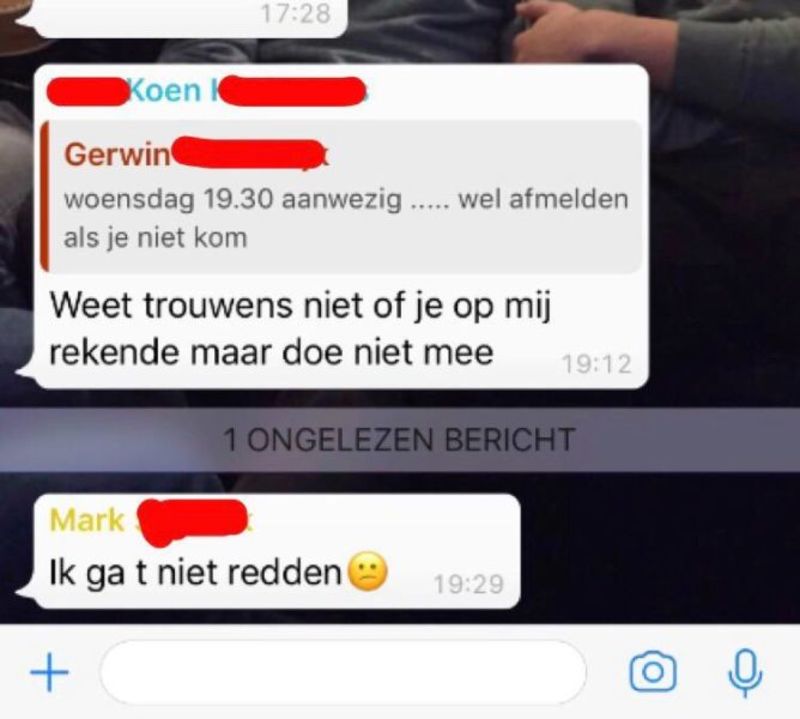
Task: Start a voice message with microphone icon
Action: [x=745, y=672]
